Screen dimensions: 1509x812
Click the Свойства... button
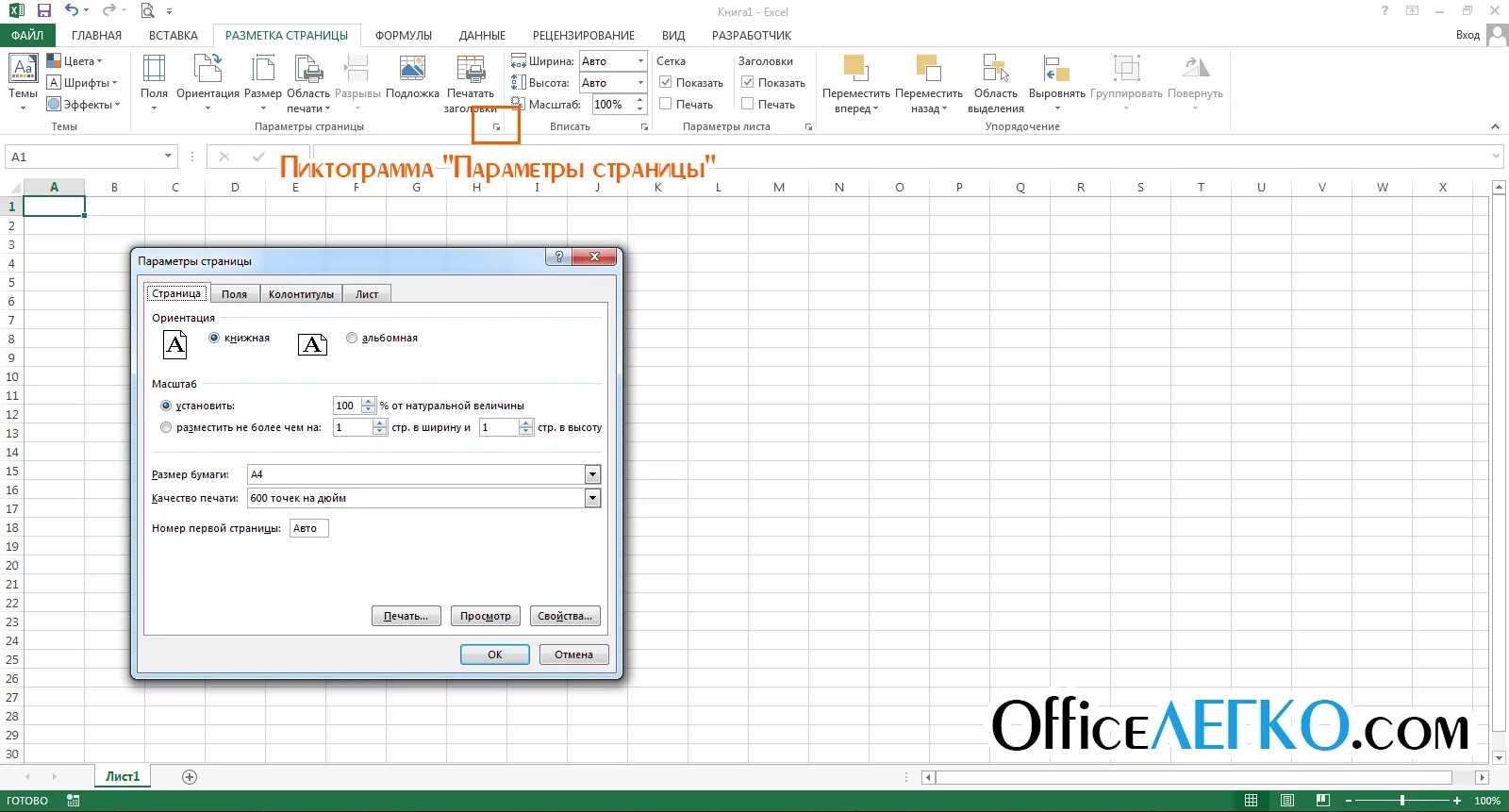[x=565, y=616]
